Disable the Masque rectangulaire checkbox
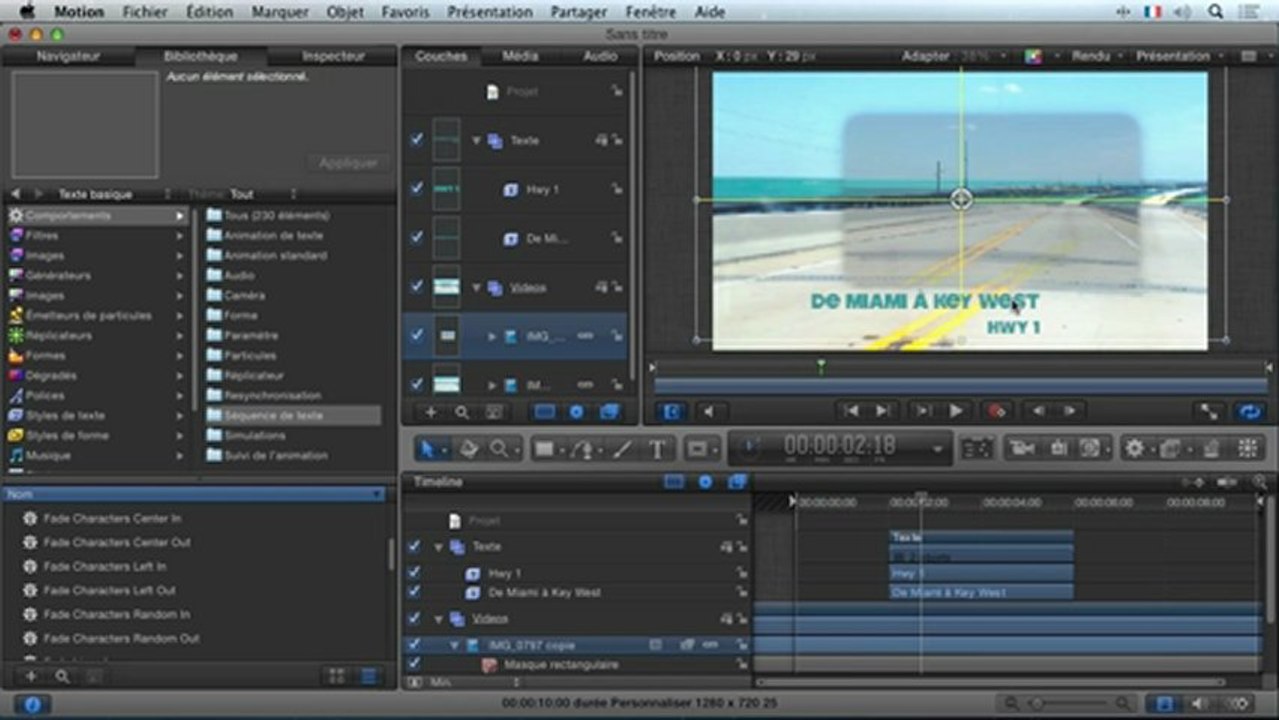This screenshot has height=720, width=1279. (x=414, y=664)
